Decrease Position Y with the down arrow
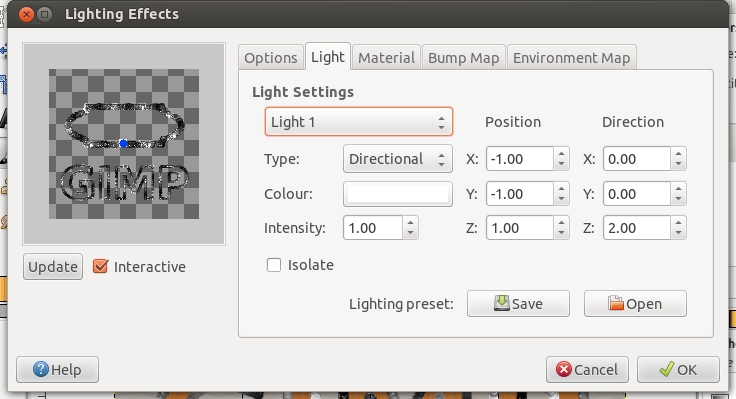 coord(561,200)
